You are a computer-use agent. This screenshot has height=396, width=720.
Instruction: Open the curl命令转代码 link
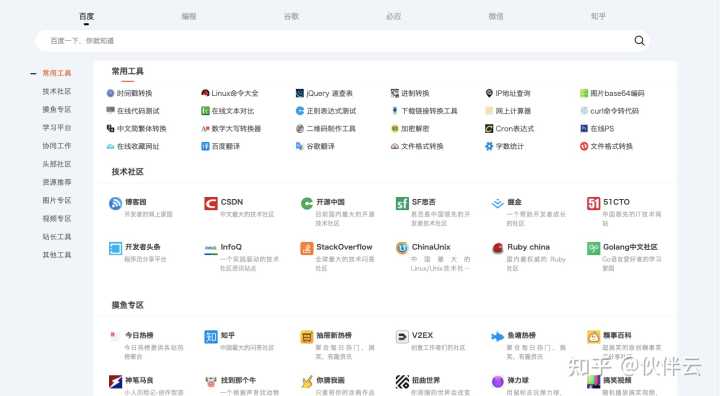point(609,111)
